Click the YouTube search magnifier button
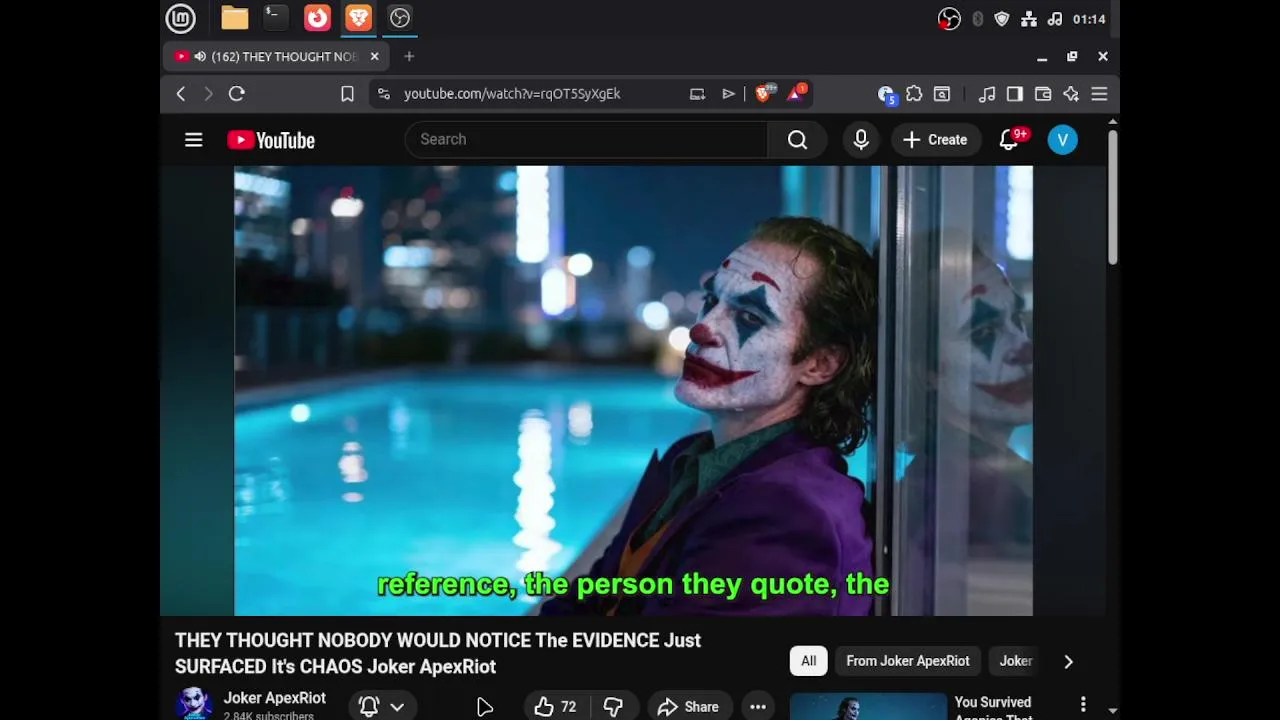The height and width of the screenshot is (720, 1280). [x=797, y=140]
